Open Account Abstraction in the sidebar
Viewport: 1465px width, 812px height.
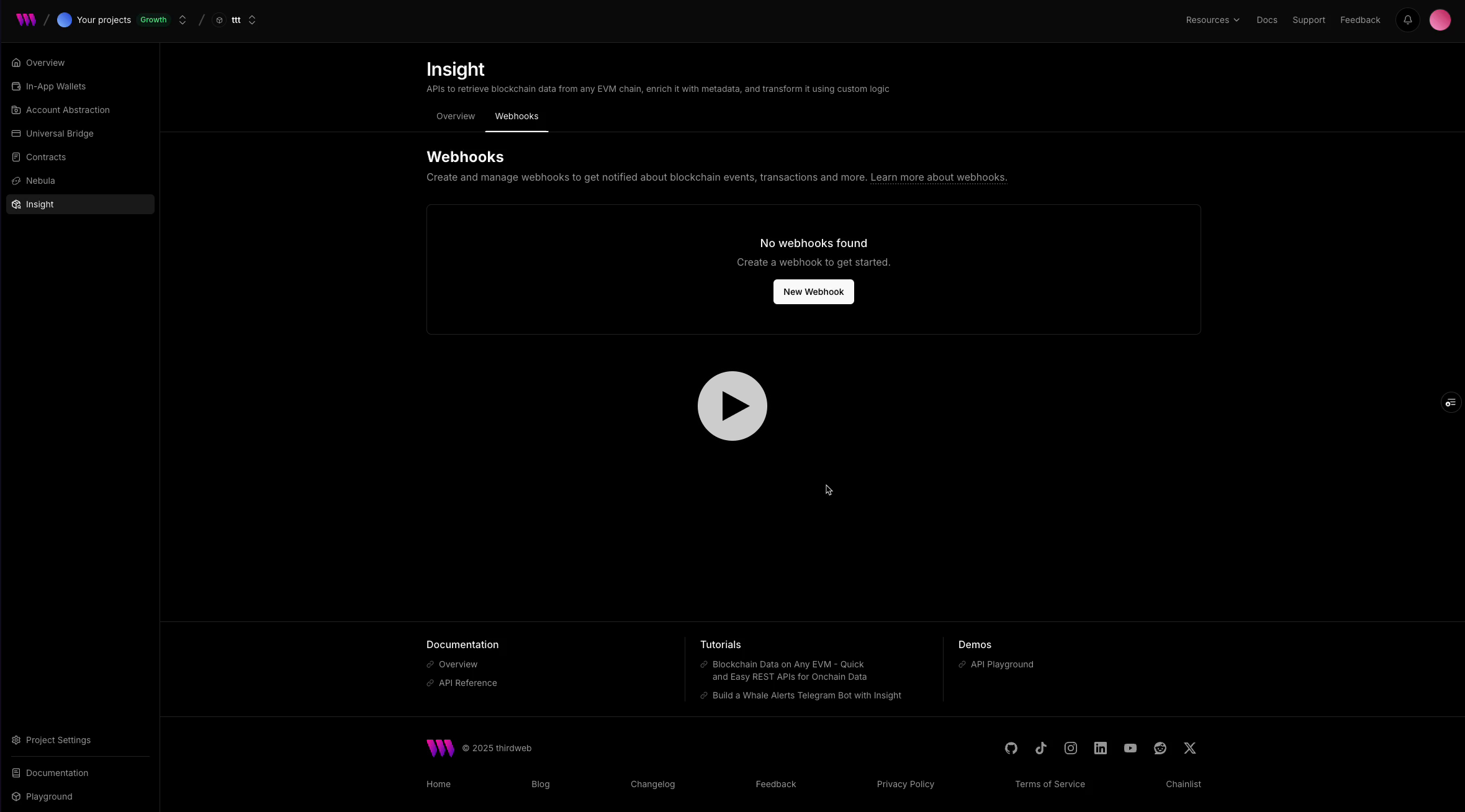(80, 110)
